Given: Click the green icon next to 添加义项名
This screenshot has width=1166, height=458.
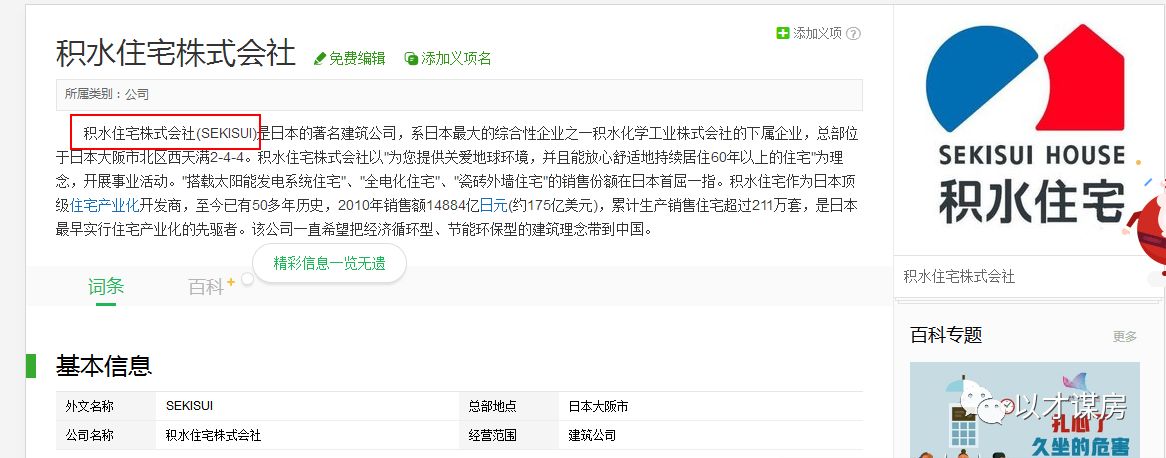Looking at the screenshot, I should [411, 58].
